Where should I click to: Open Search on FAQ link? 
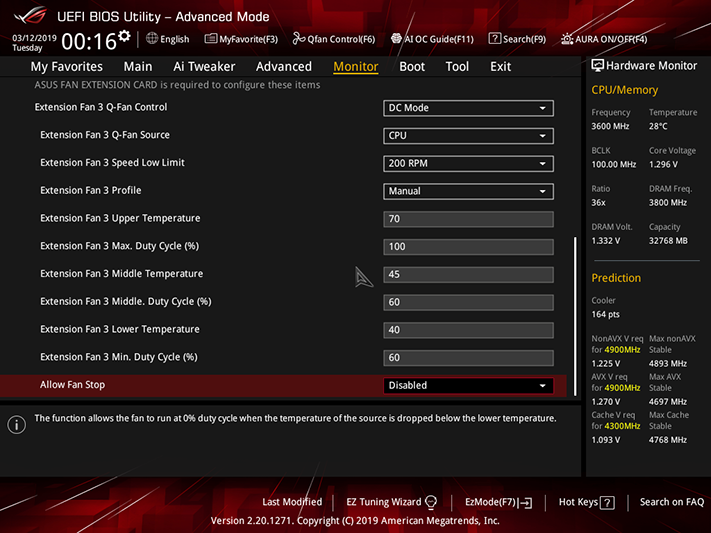click(672, 502)
